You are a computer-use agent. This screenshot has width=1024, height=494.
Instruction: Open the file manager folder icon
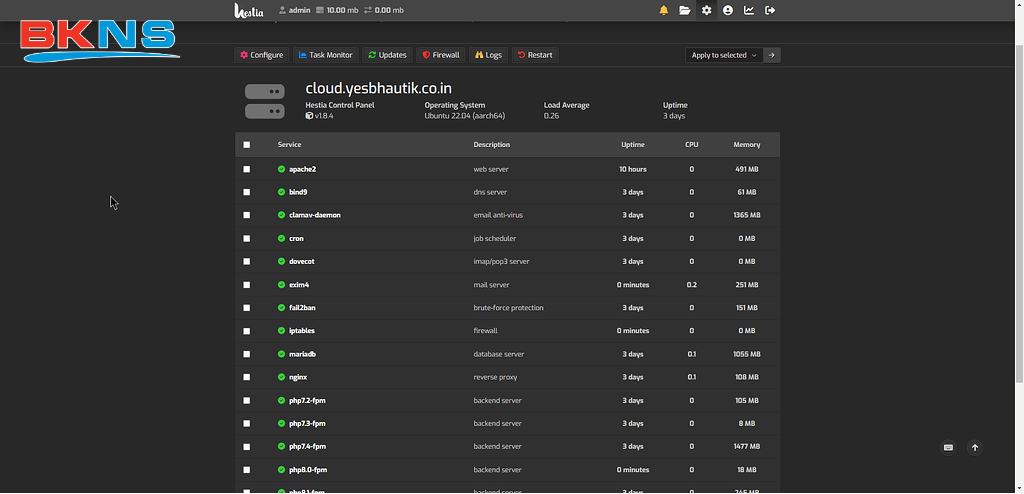point(685,10)
